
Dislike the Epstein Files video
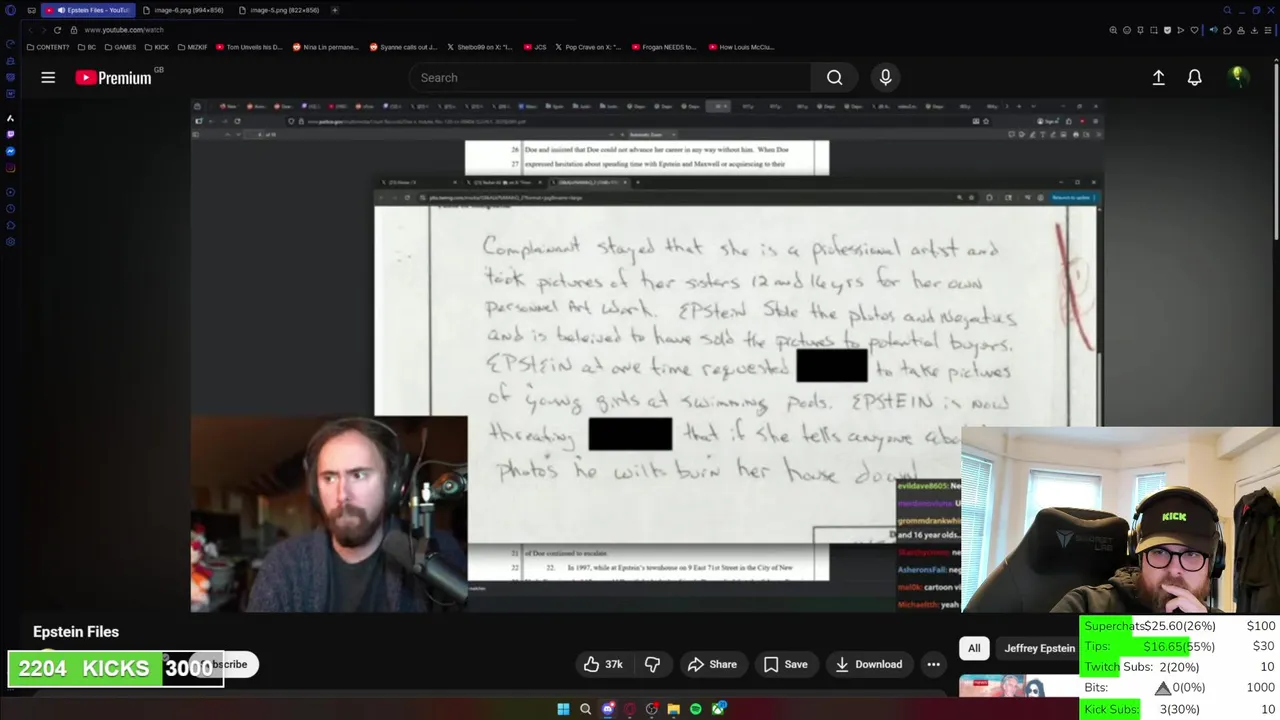click(x=652, y=664)
